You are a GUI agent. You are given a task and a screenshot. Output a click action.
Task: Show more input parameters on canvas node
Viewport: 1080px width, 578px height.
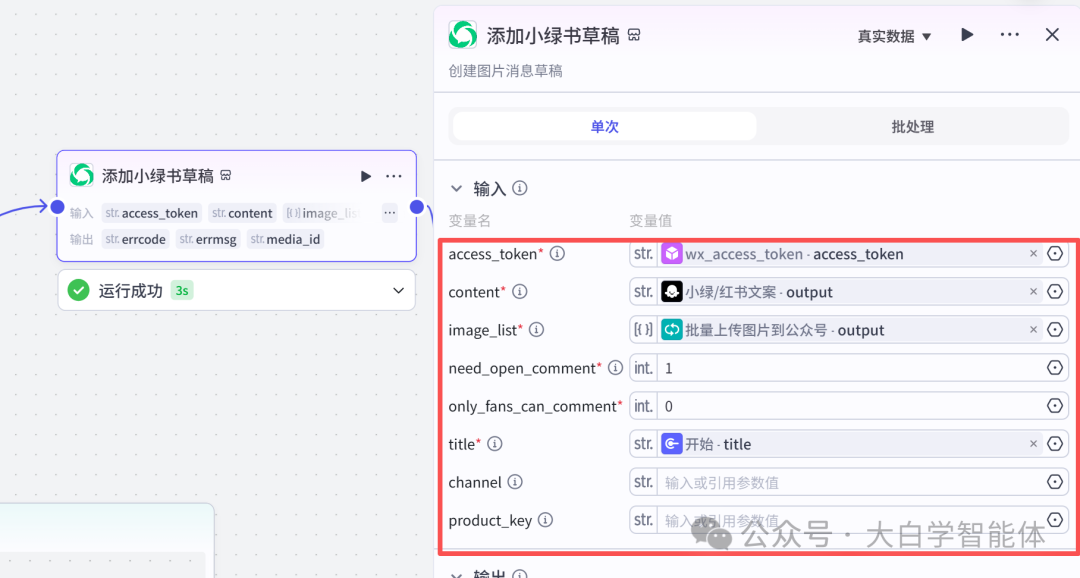coord(389,213)
